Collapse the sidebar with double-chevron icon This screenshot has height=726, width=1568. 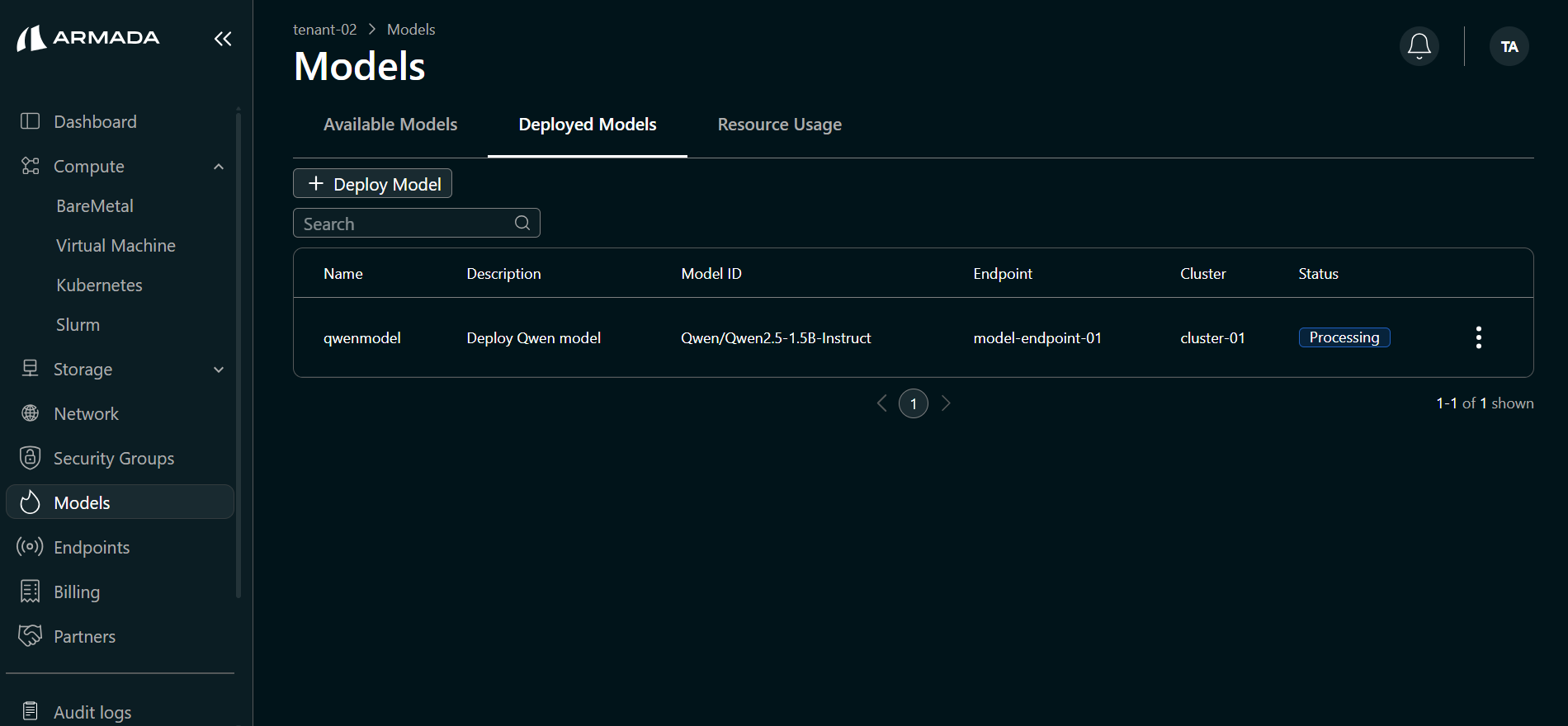click(223, 39)
